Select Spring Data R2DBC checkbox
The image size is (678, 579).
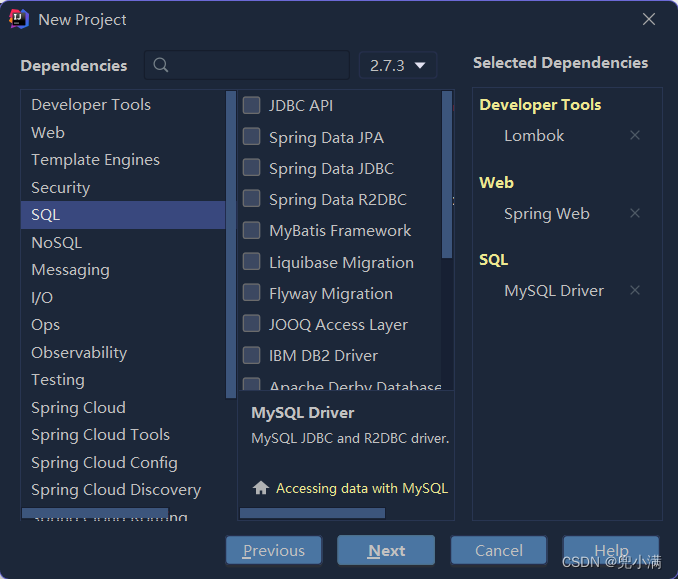coord(251,198)
